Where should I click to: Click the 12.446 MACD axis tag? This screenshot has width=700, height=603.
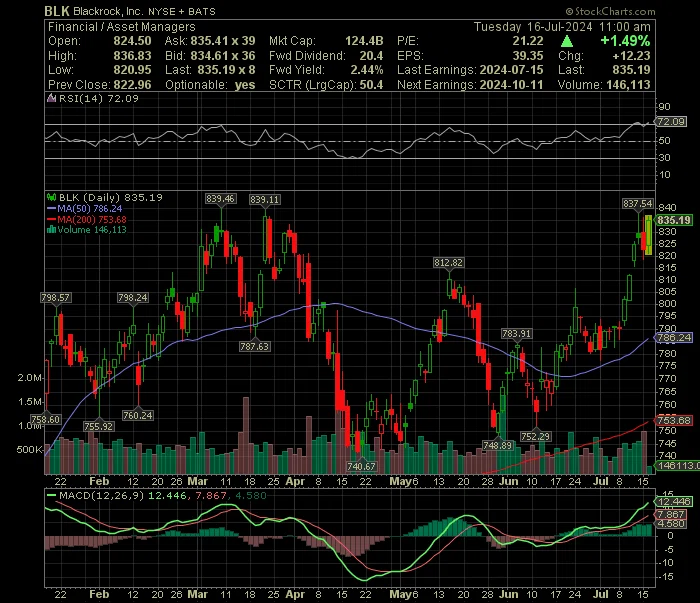(674, 502)
